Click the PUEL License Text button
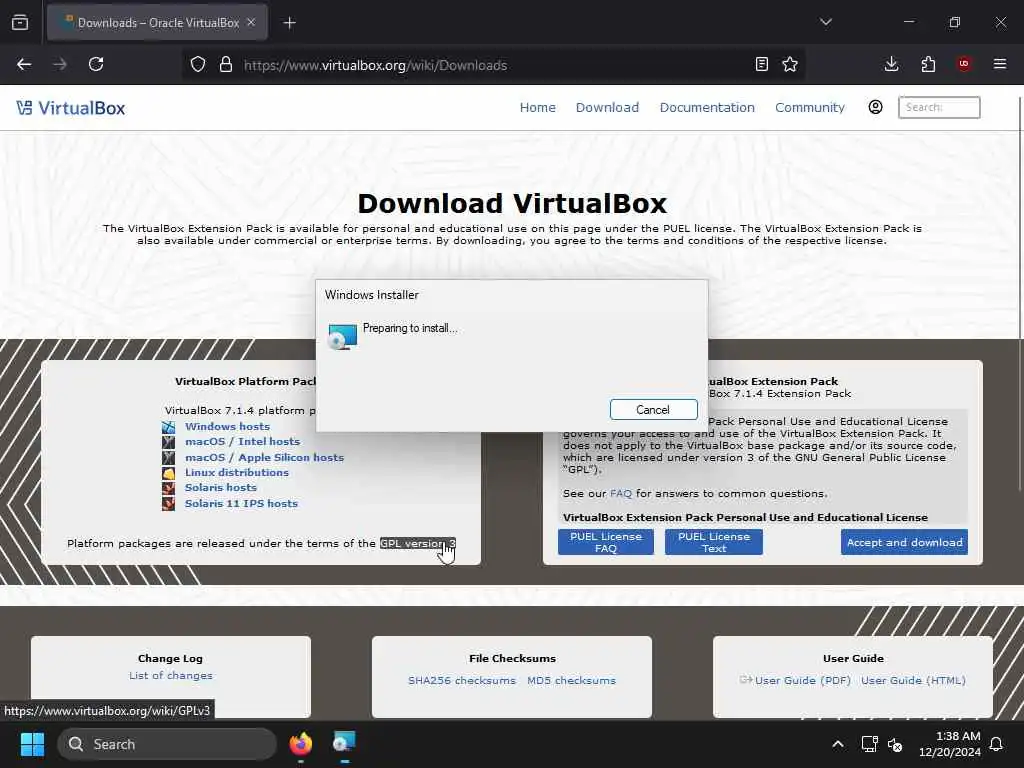 coord(714,542)
